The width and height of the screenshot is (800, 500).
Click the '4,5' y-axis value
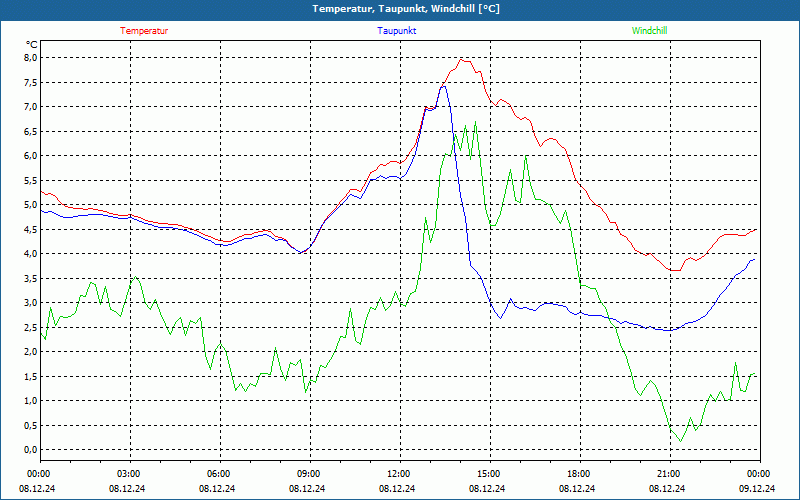pyautogui.click(x=32, y=229)
